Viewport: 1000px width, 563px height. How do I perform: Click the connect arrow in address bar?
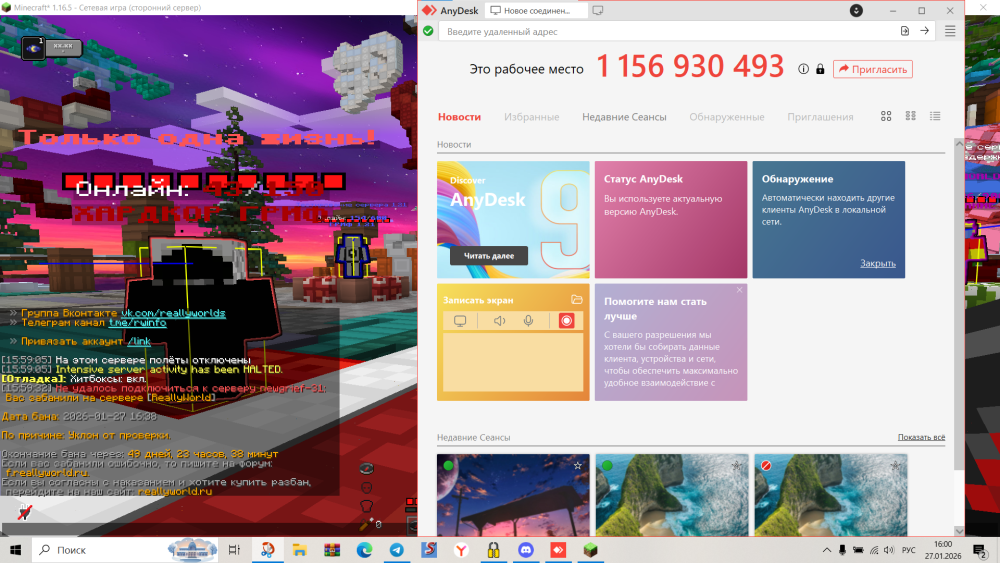[x=924, y=31]
